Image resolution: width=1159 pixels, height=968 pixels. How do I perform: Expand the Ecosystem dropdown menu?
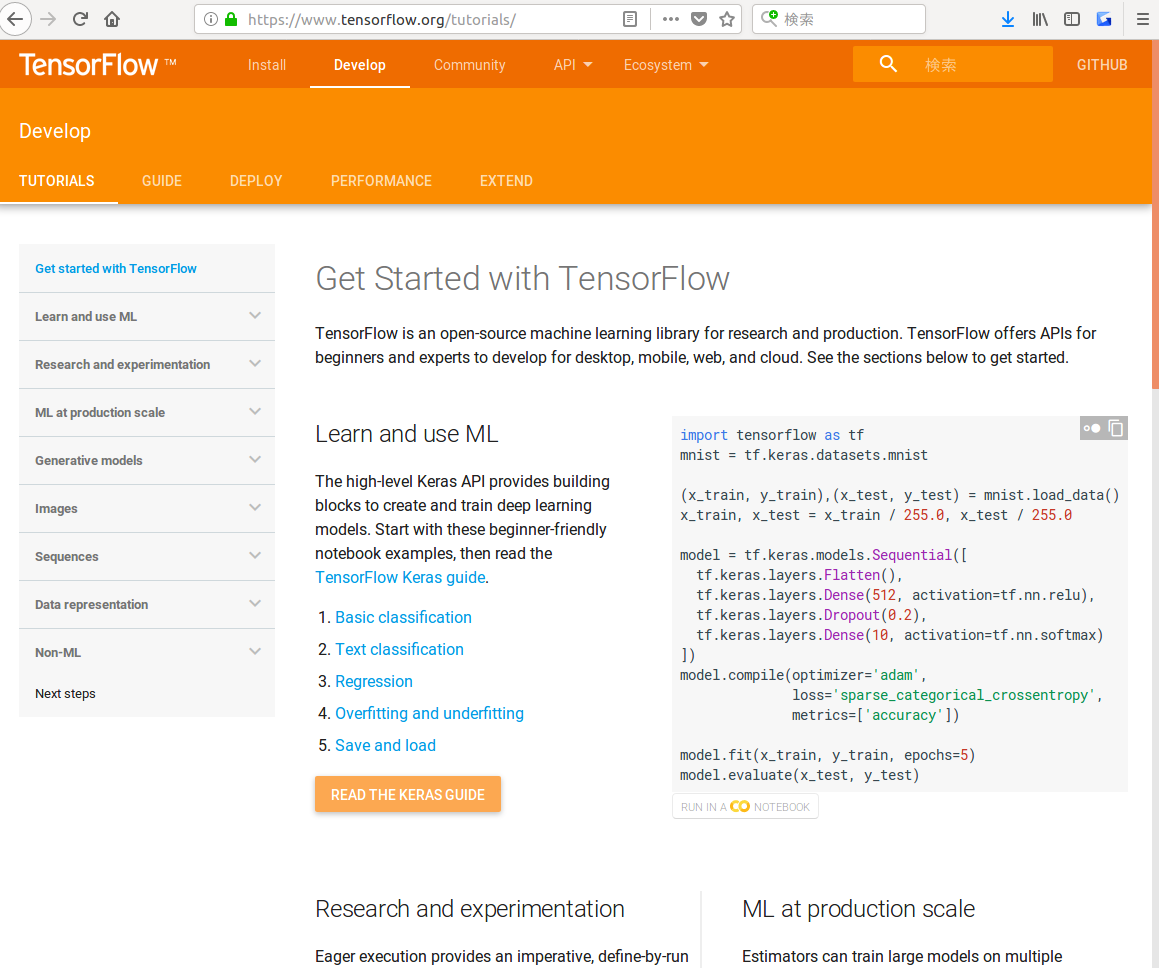pos(666,65)
